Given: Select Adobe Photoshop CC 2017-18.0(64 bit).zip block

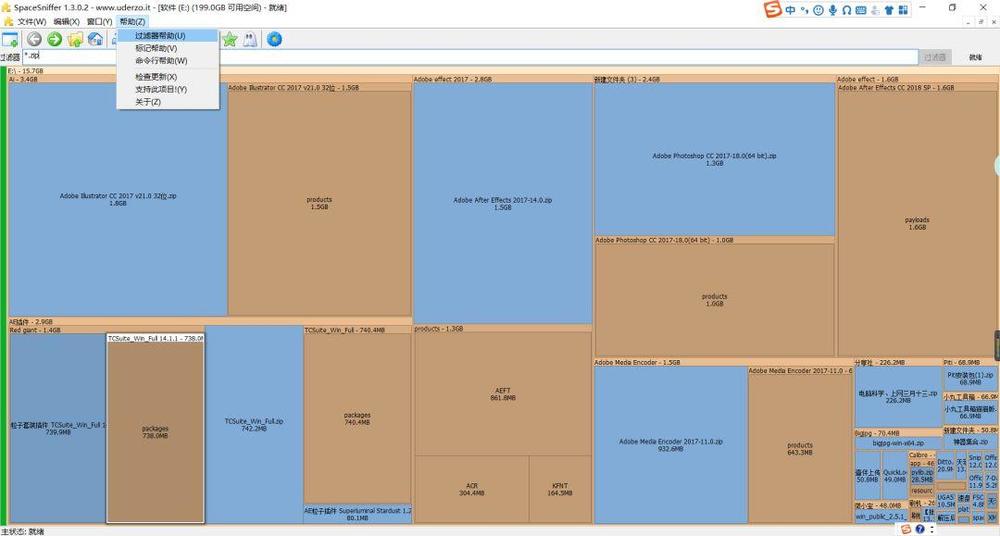Looking at the screenshot, I should coord(714,159).
